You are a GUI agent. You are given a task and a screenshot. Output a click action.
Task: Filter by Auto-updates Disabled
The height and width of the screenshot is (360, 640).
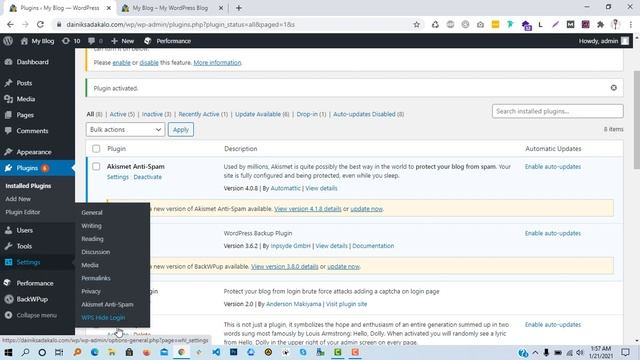(x=368, y=114)
